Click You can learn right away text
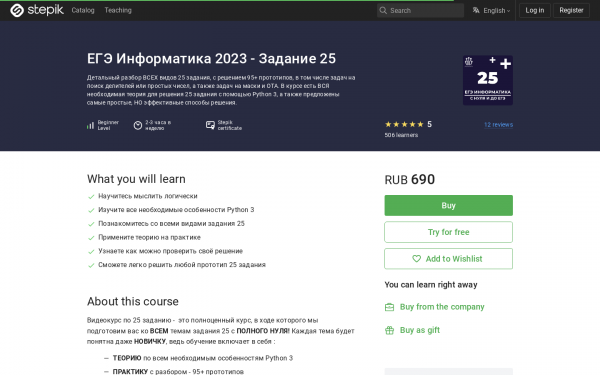The height and width of the screenshot is (375, 600). 431,285
